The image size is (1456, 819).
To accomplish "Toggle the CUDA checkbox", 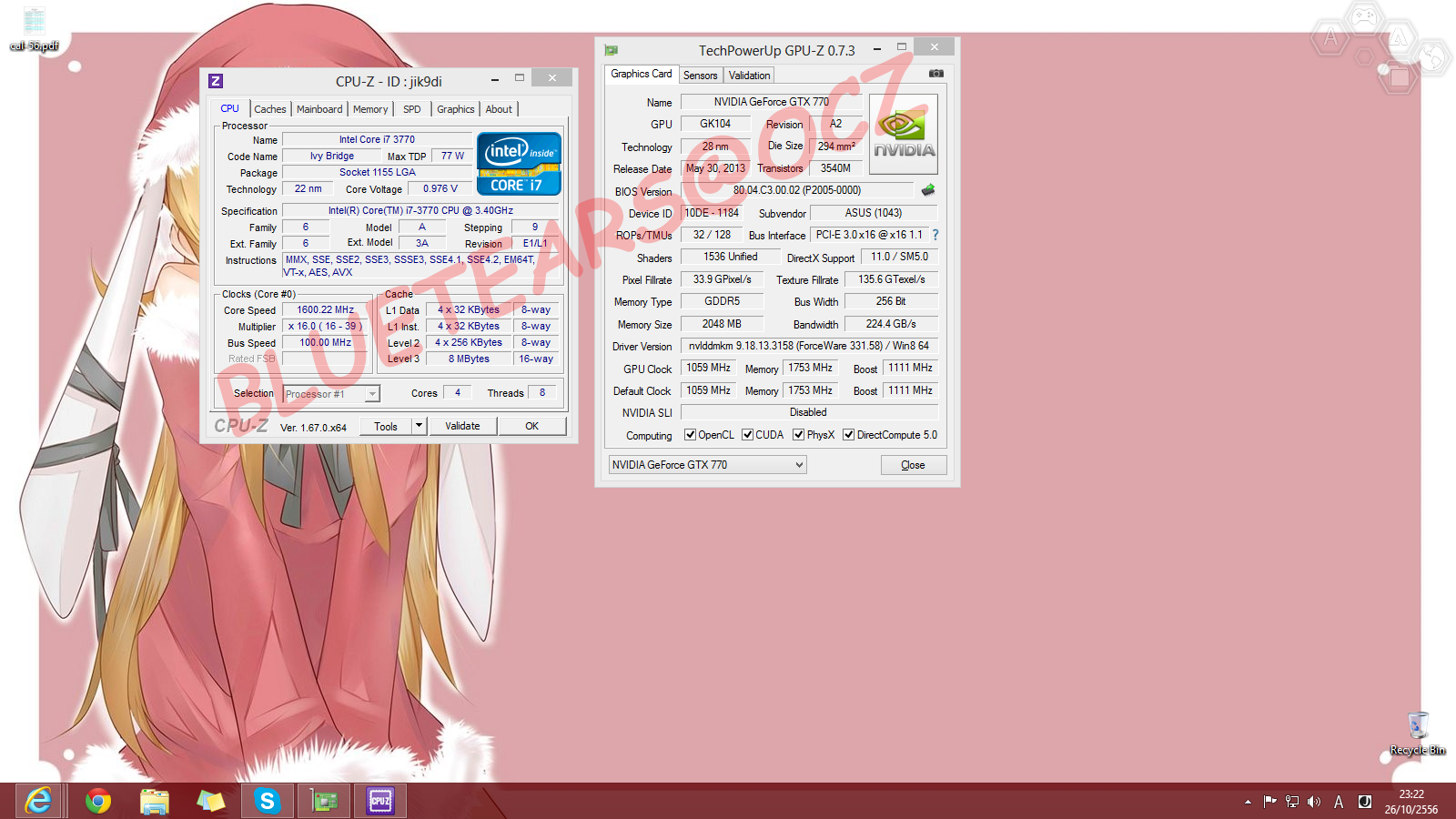I will click(x=747, y=435).
